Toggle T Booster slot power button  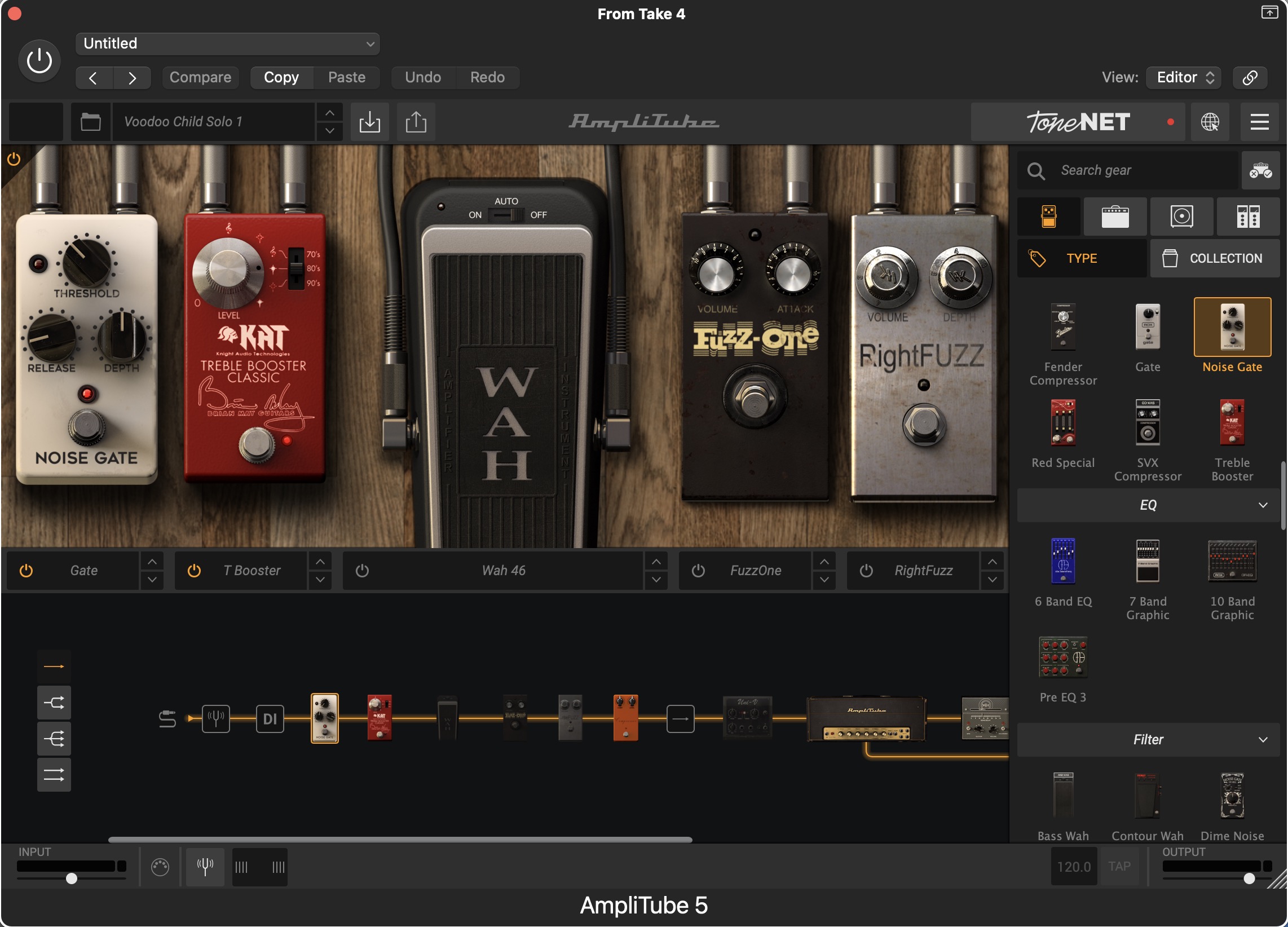click(193, 570)
